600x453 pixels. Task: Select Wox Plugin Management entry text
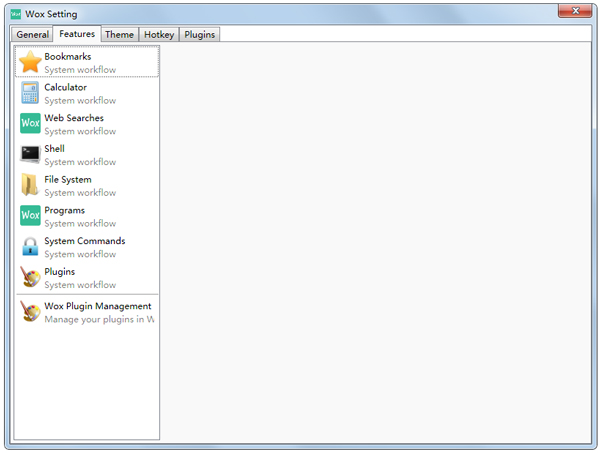[97, 306]
